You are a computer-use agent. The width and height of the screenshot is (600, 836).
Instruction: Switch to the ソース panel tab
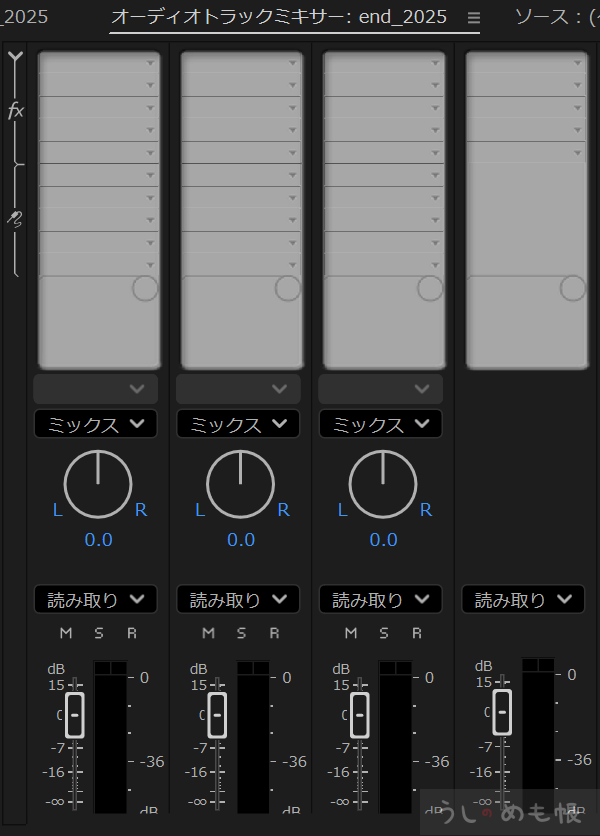pos(556,17)
